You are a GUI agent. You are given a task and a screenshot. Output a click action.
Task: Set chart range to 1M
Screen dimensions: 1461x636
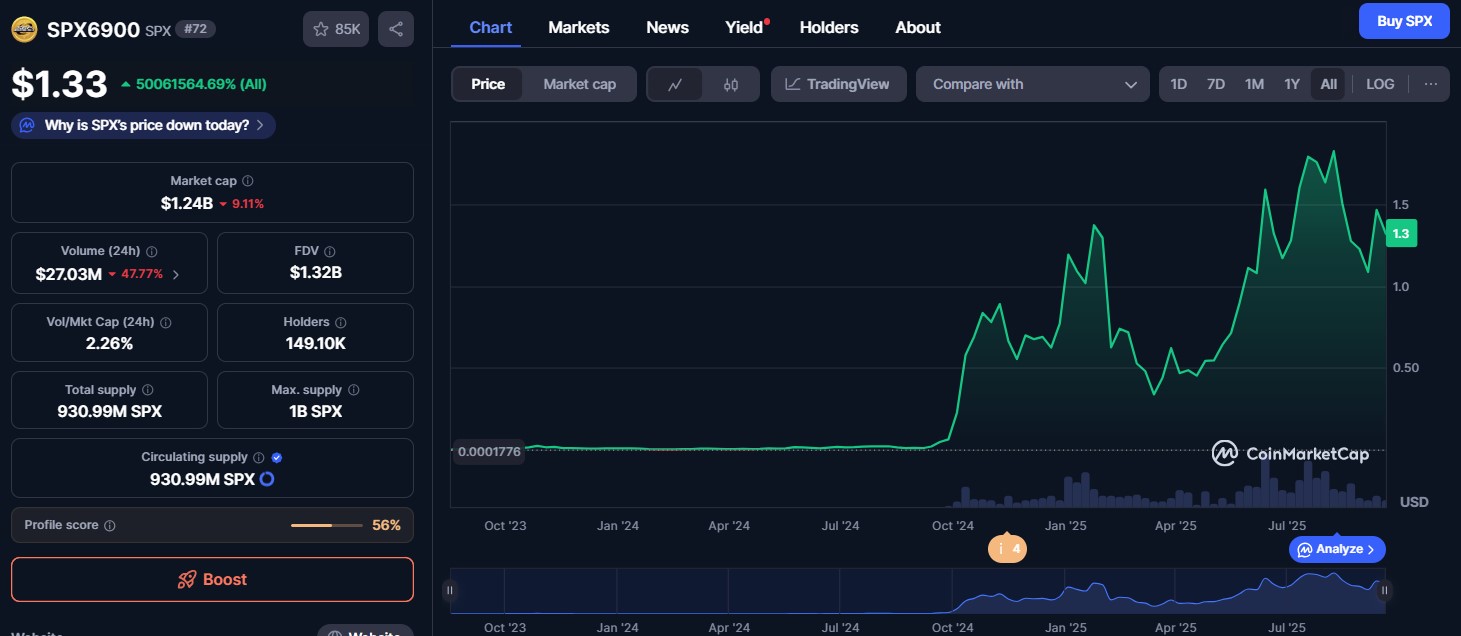[x=1254, y=84]
